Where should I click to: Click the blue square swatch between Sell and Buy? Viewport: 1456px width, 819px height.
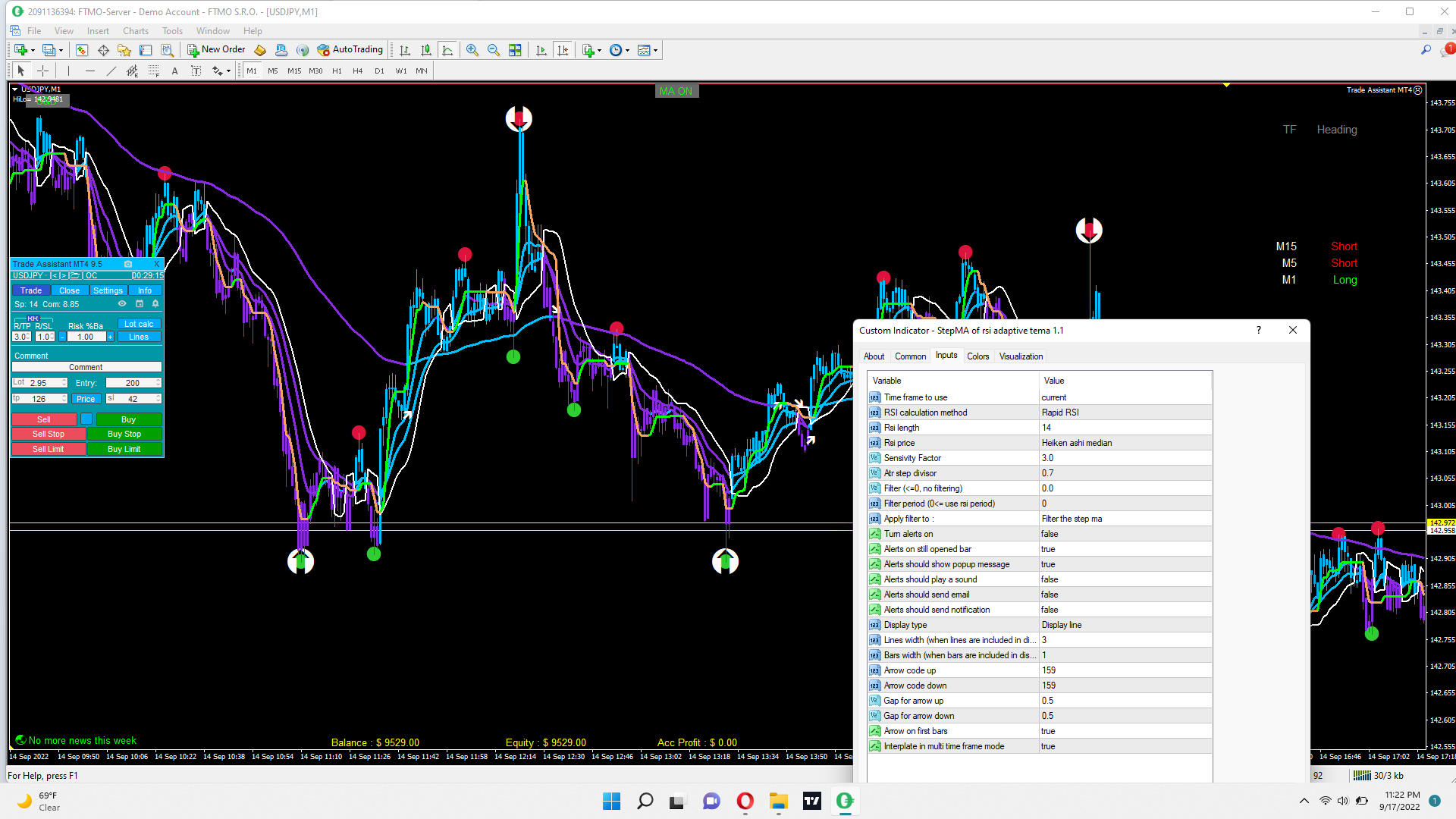pos(86,419)
